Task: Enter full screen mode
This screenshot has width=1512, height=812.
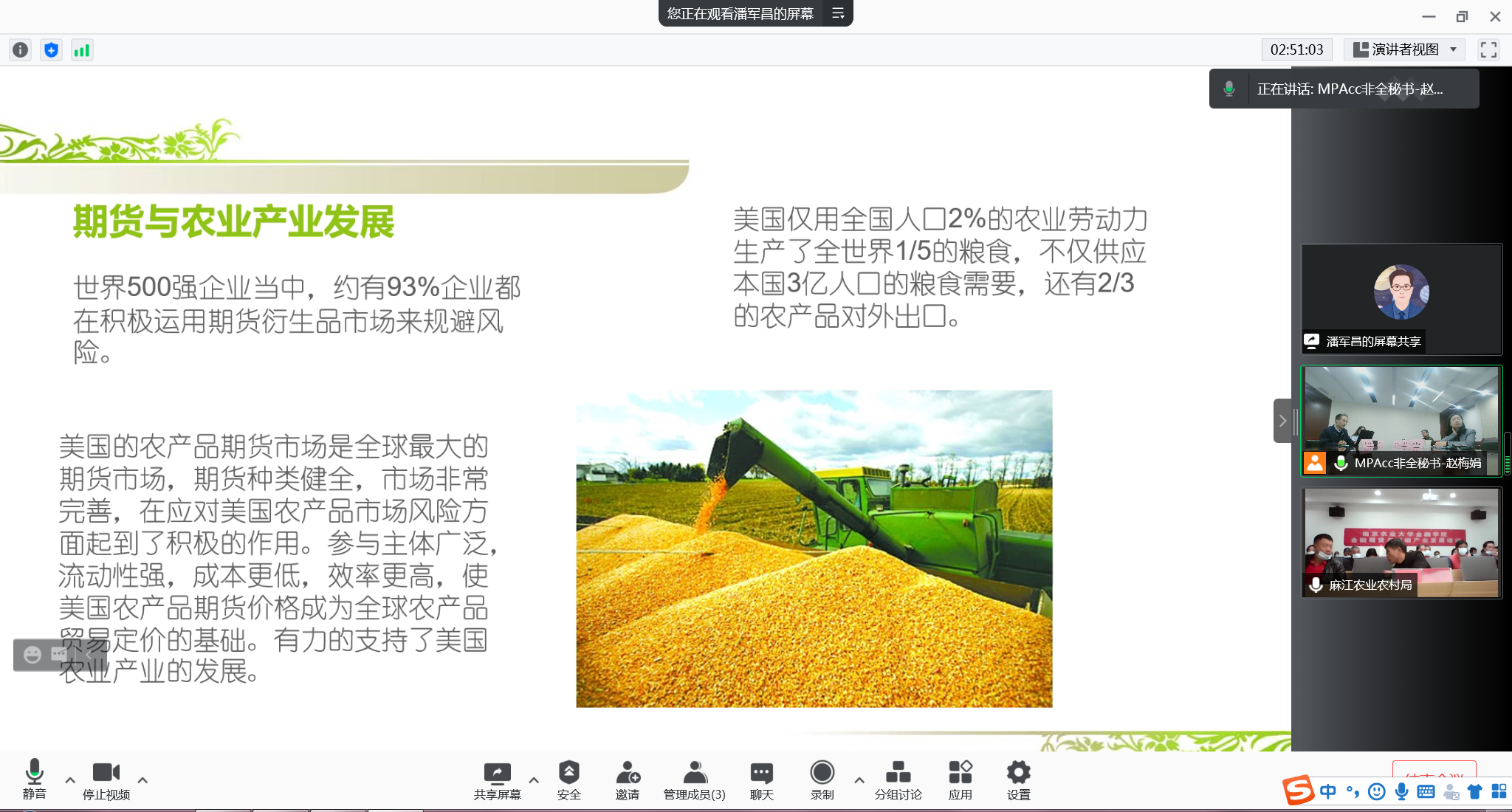Action: click(x=1488, y=49)
